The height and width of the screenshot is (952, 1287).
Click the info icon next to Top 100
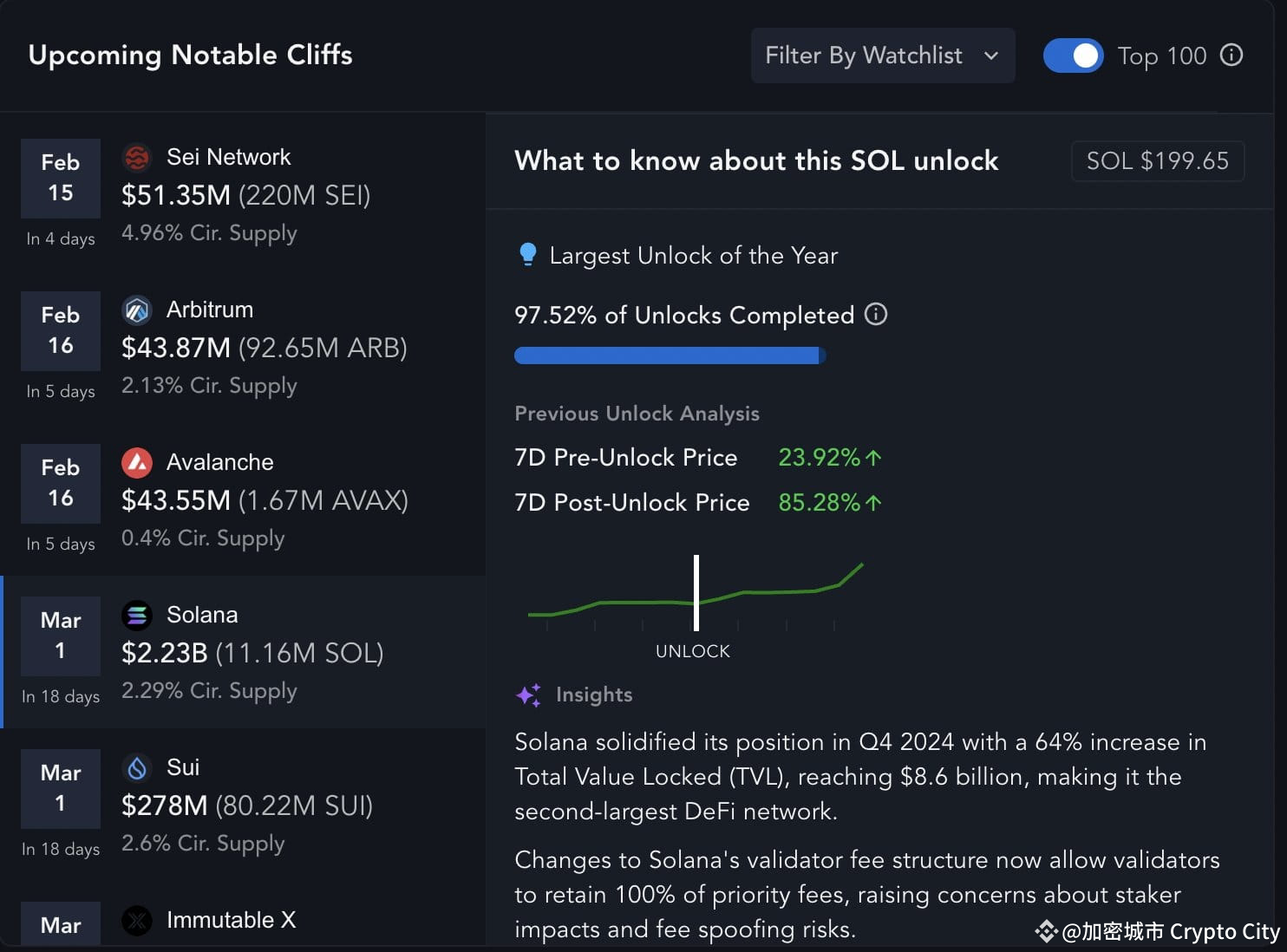tap(1231, 55)
